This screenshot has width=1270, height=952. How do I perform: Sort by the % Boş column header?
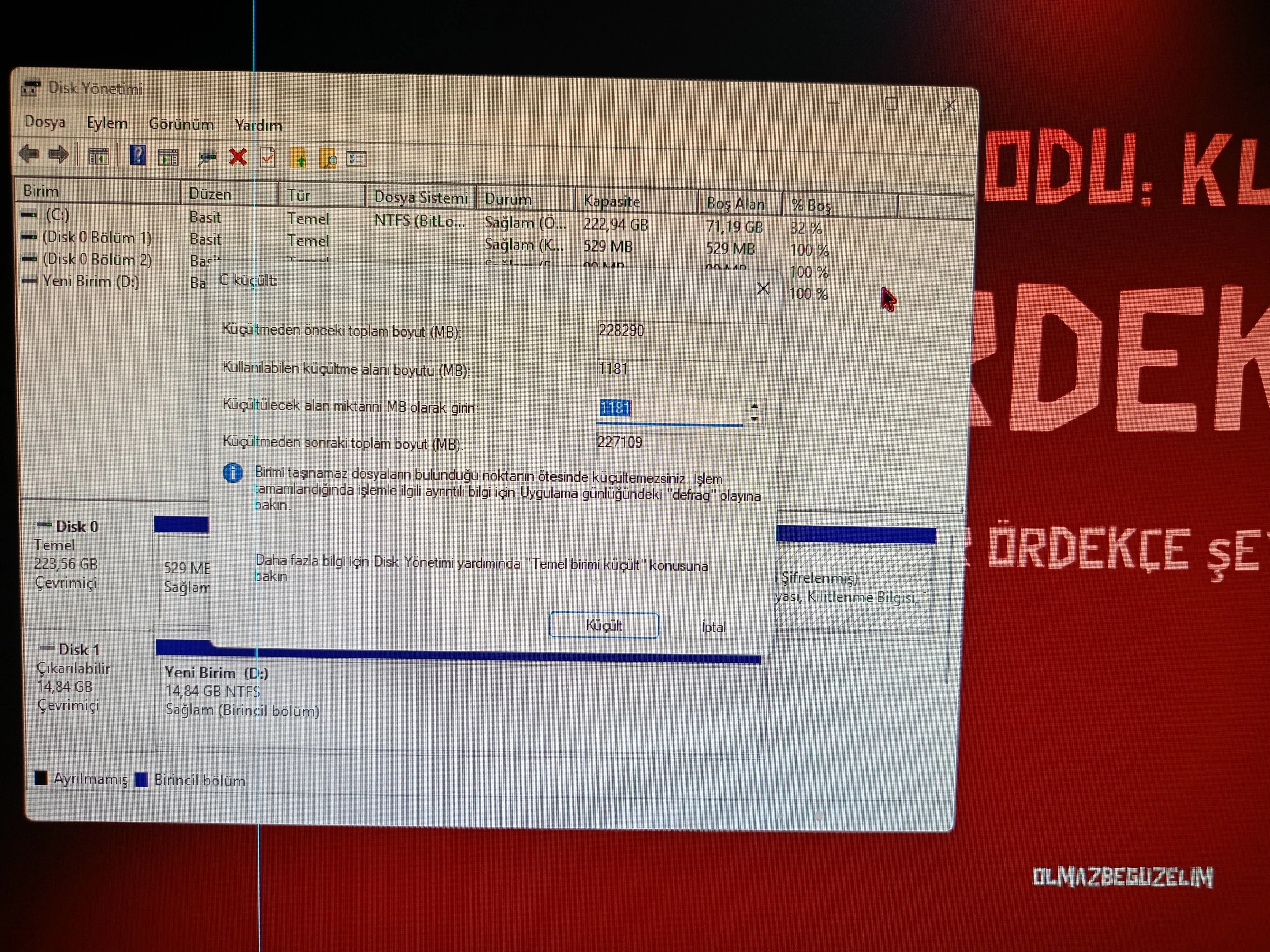840,205
